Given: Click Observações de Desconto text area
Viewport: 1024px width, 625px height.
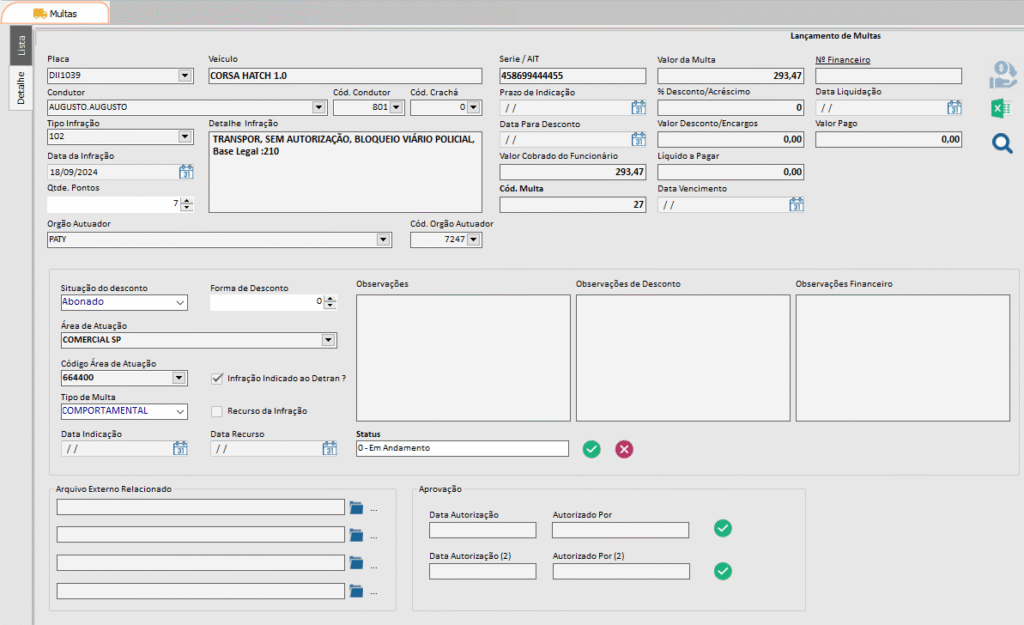Looking at the screenshot, I should 683,358.
